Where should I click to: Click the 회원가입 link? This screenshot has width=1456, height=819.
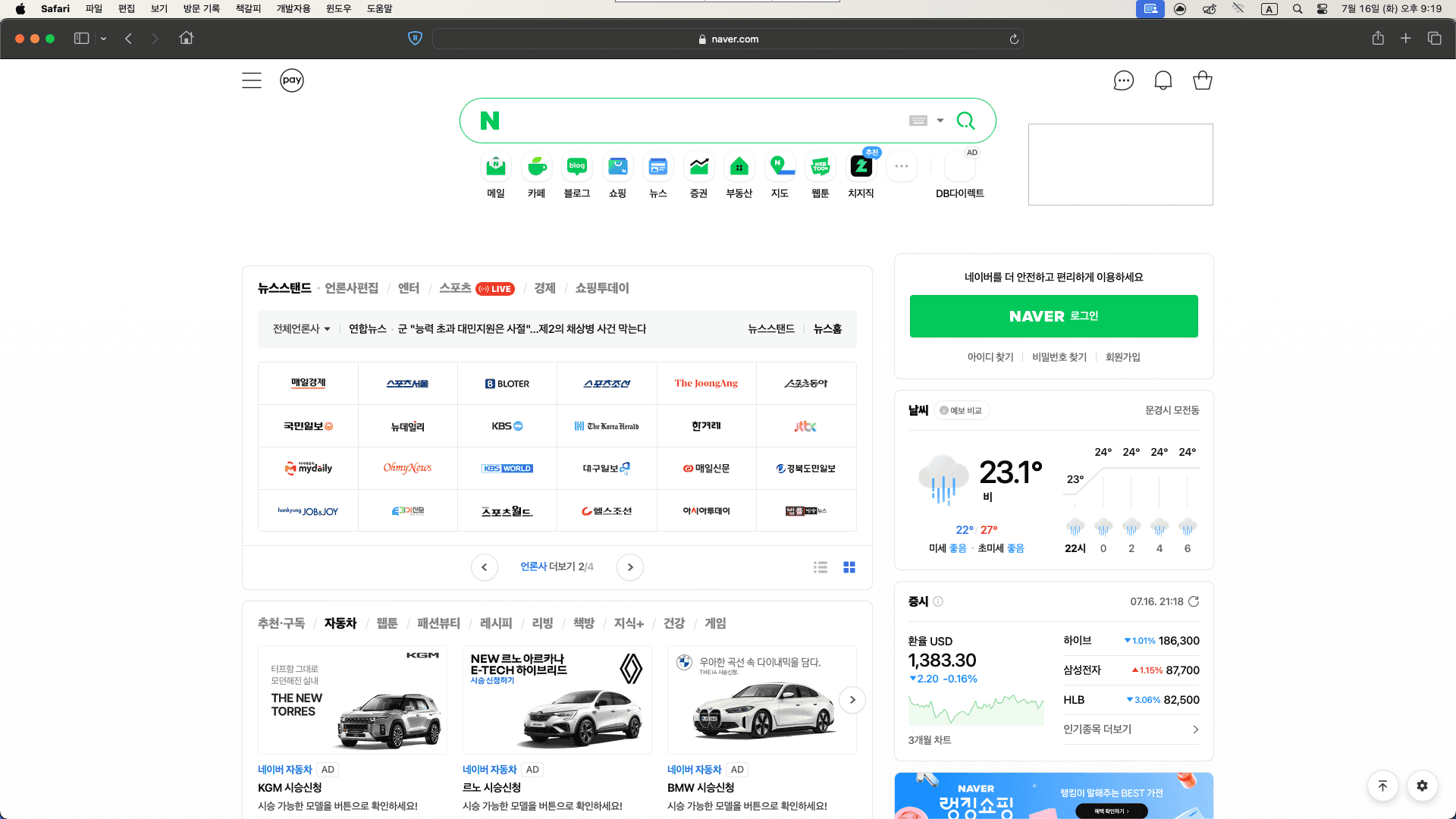coord(1122,357)
